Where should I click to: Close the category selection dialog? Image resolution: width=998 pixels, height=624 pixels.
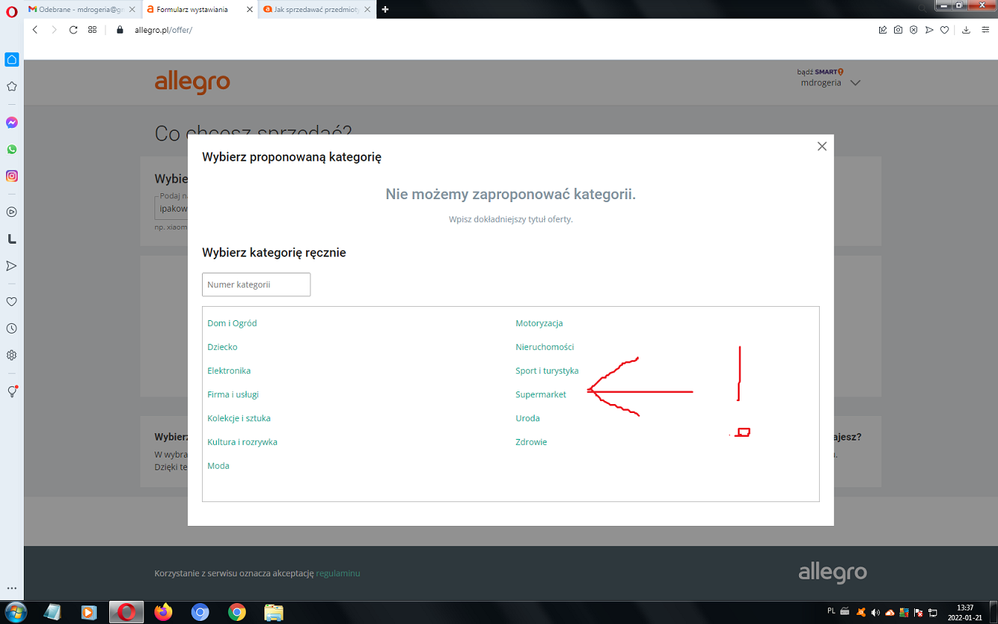[822, 146]
